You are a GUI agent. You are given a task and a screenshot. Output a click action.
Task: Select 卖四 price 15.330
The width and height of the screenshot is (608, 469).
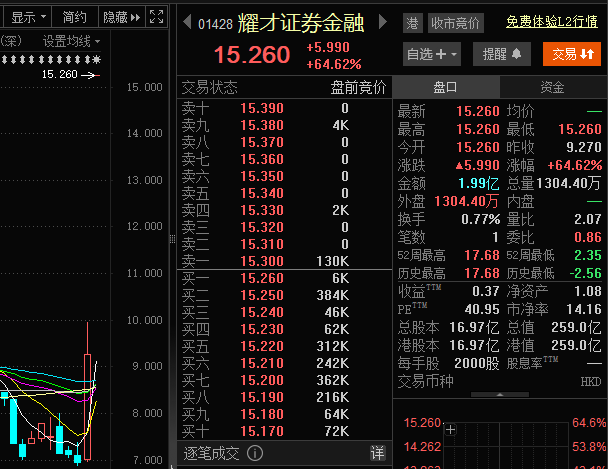click(x=262, y=210)
